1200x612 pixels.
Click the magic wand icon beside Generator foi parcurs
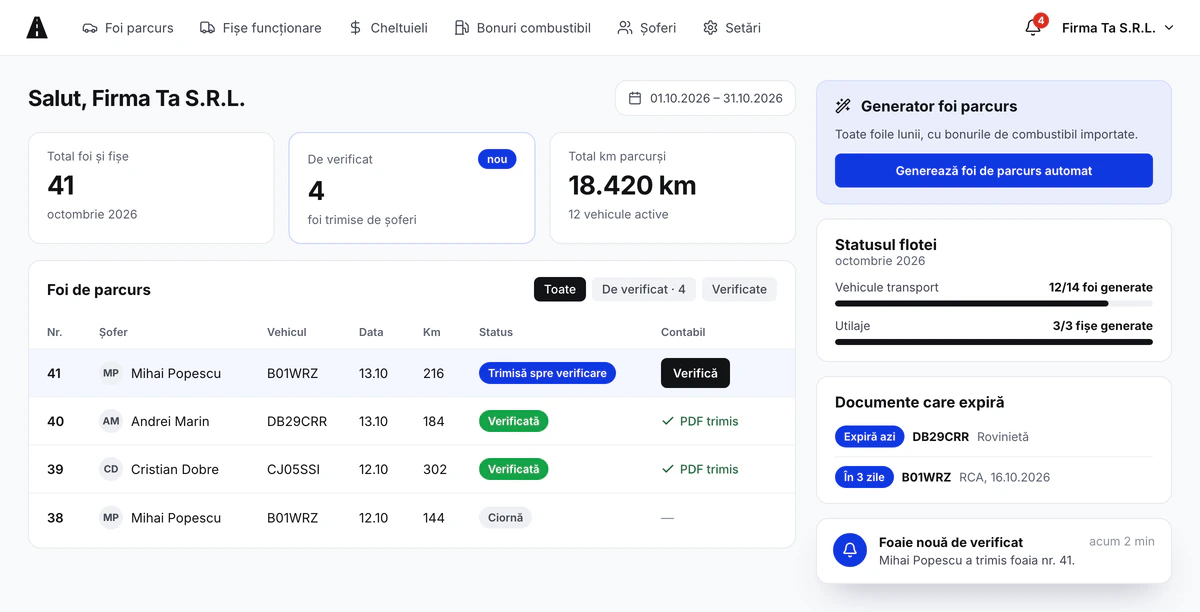click(x=843, y=106)
